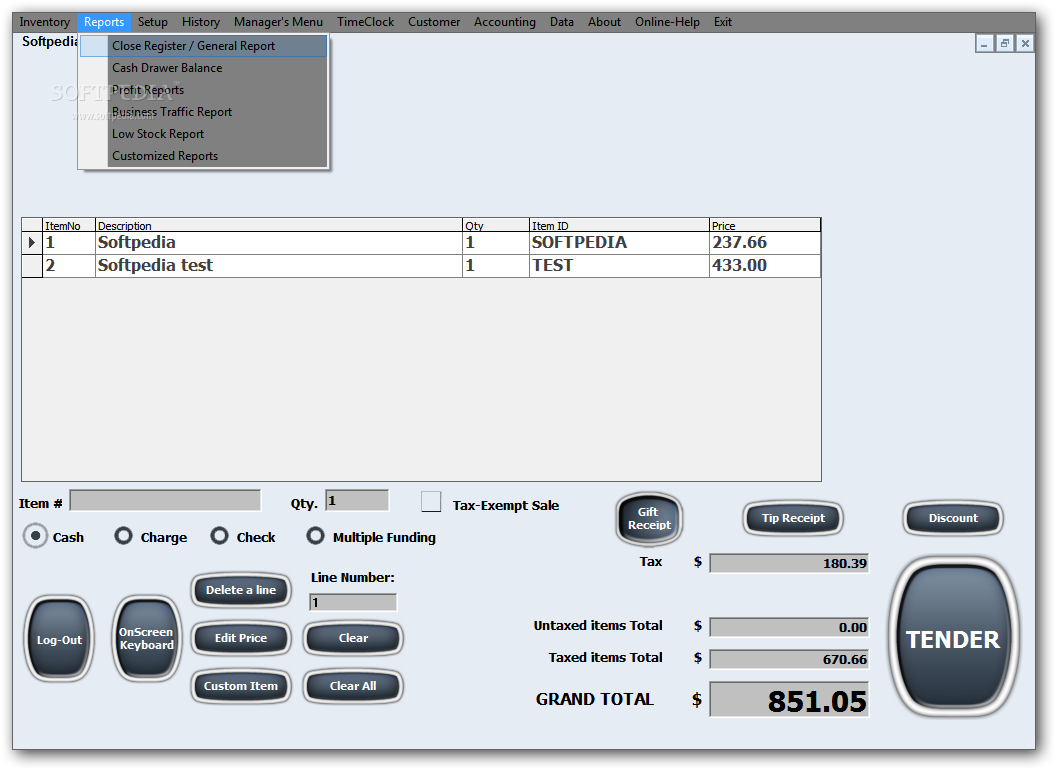Click the price cell 433.00
The image size is (1056, 770).
pos(764,265)
